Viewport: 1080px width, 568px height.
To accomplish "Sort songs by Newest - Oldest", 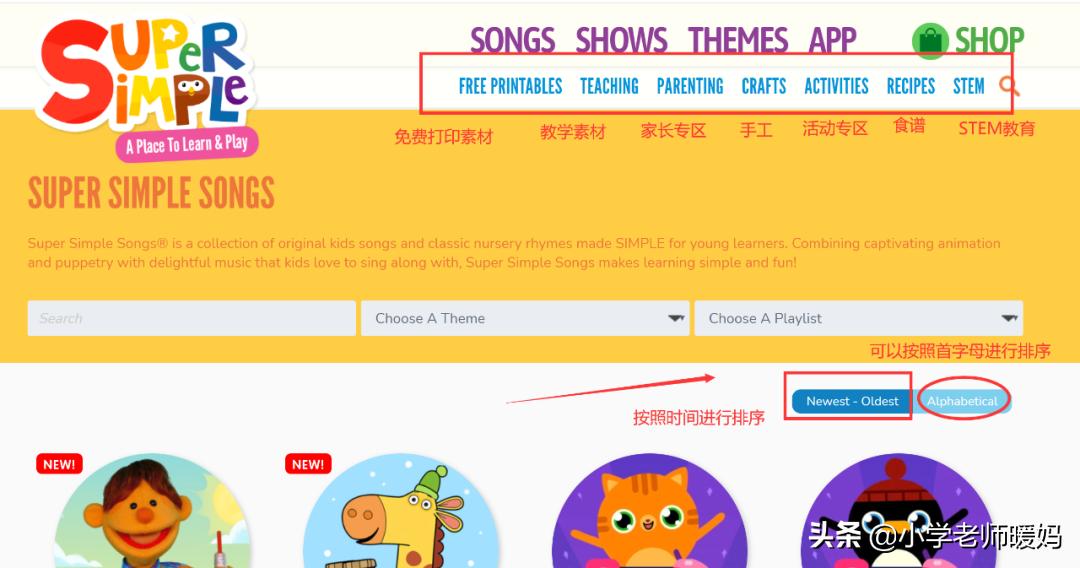I will click(852, 401).
